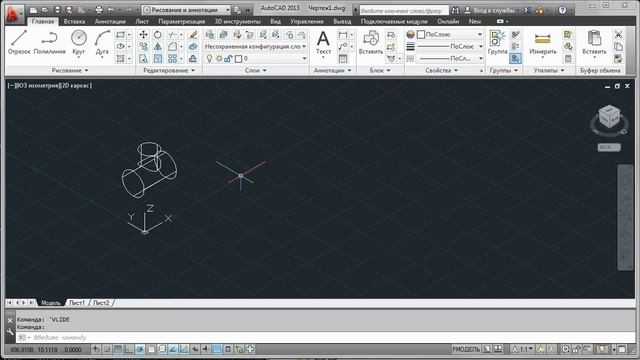640x360 pixels.
Task: Open the lineweight ПоСлою dropdown
Action: click(x=450, y=47)
